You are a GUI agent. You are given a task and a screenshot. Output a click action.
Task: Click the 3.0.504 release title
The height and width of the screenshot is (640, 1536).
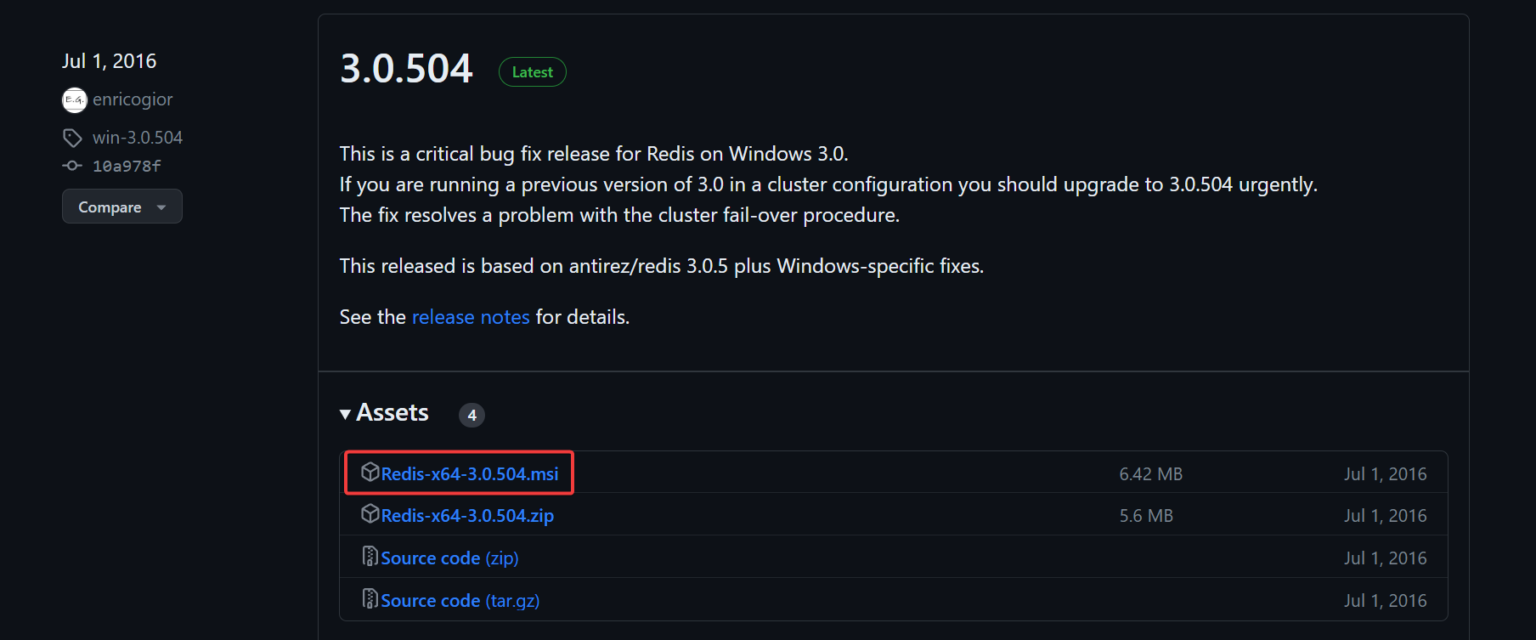coord(406,70)
